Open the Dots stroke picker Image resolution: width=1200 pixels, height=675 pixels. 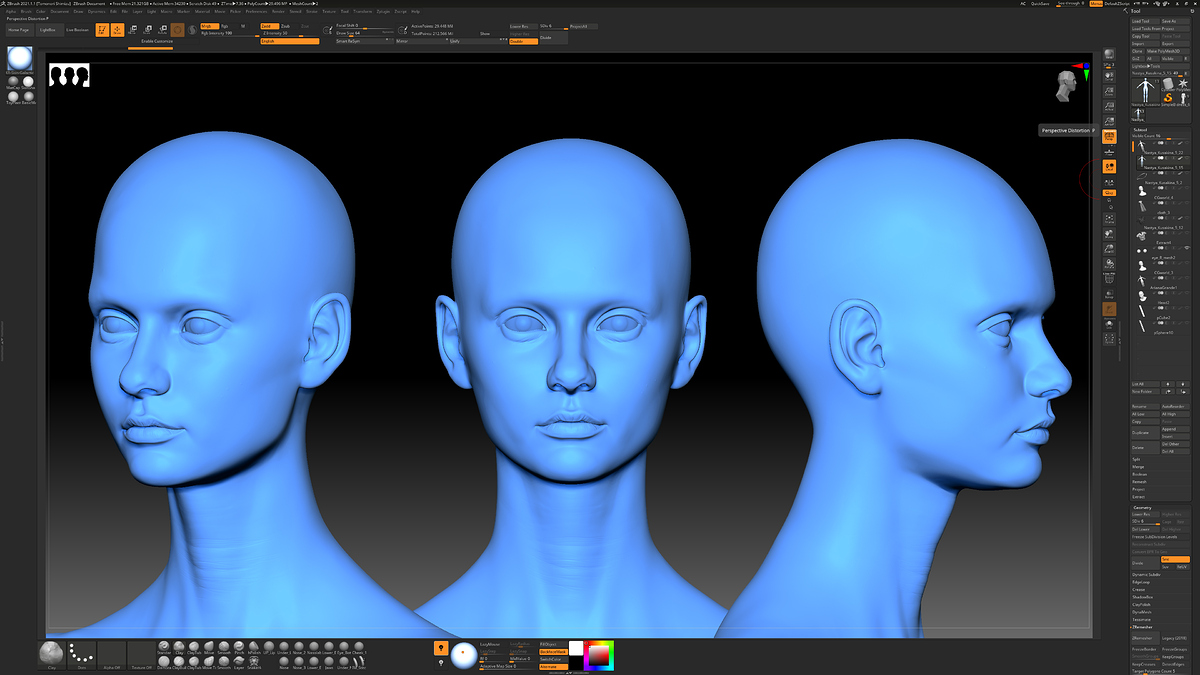(81, 655)
